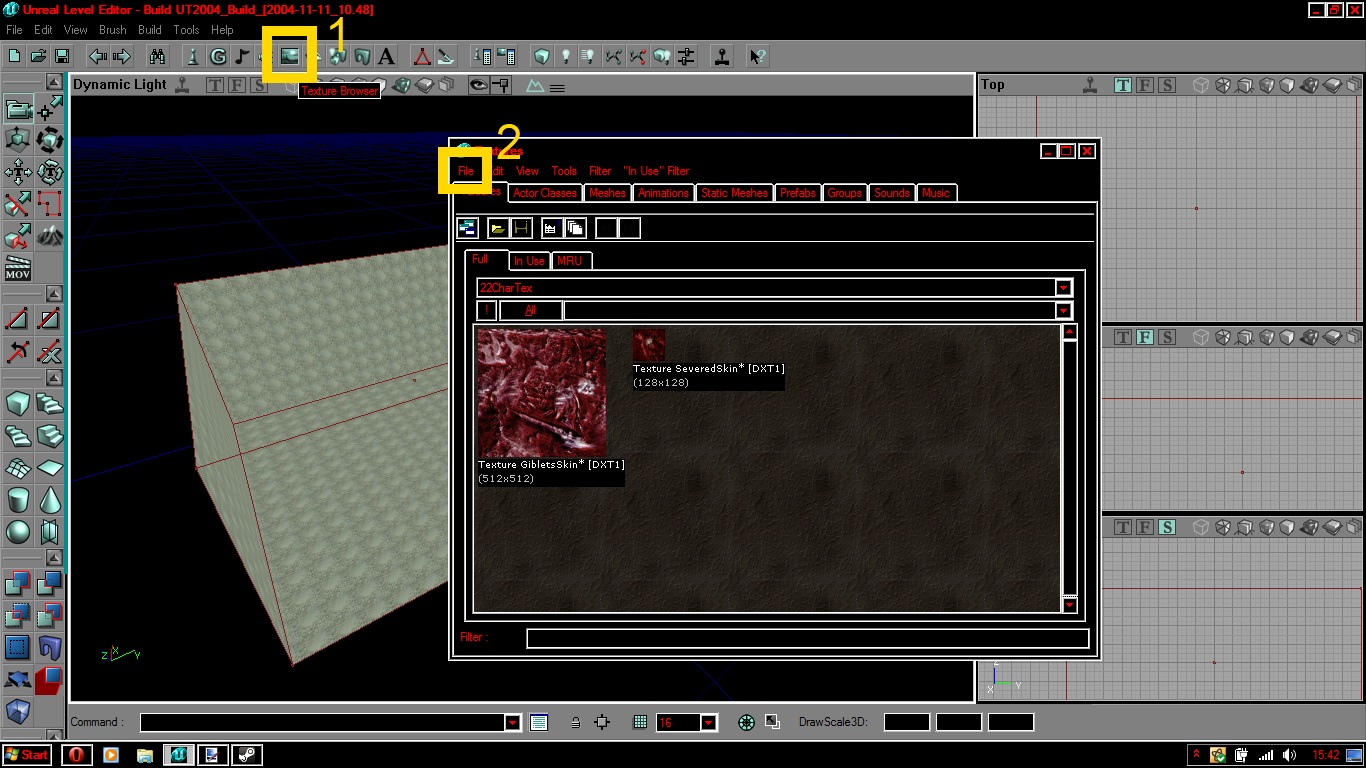Open the music note browser icon

click(x=241, y=56)
